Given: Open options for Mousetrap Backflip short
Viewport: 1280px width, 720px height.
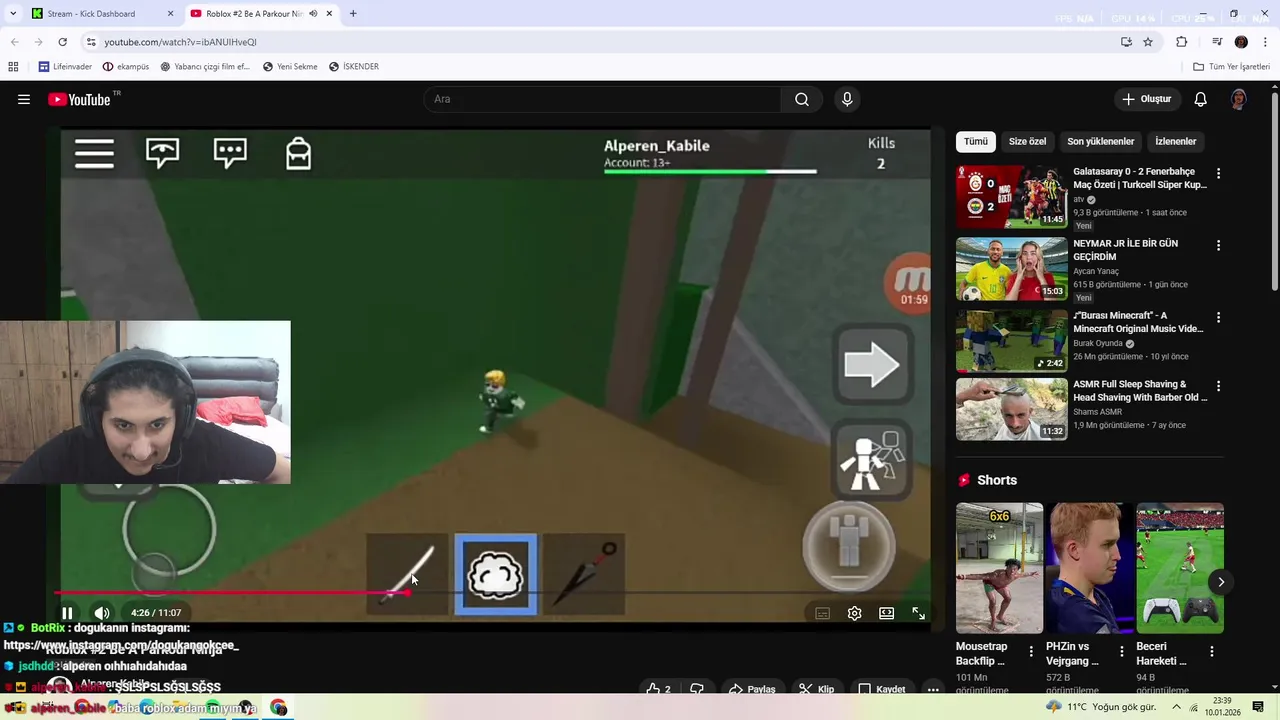Looking at the screenshot, I should pyautogui.click(x=1031, y=651).
